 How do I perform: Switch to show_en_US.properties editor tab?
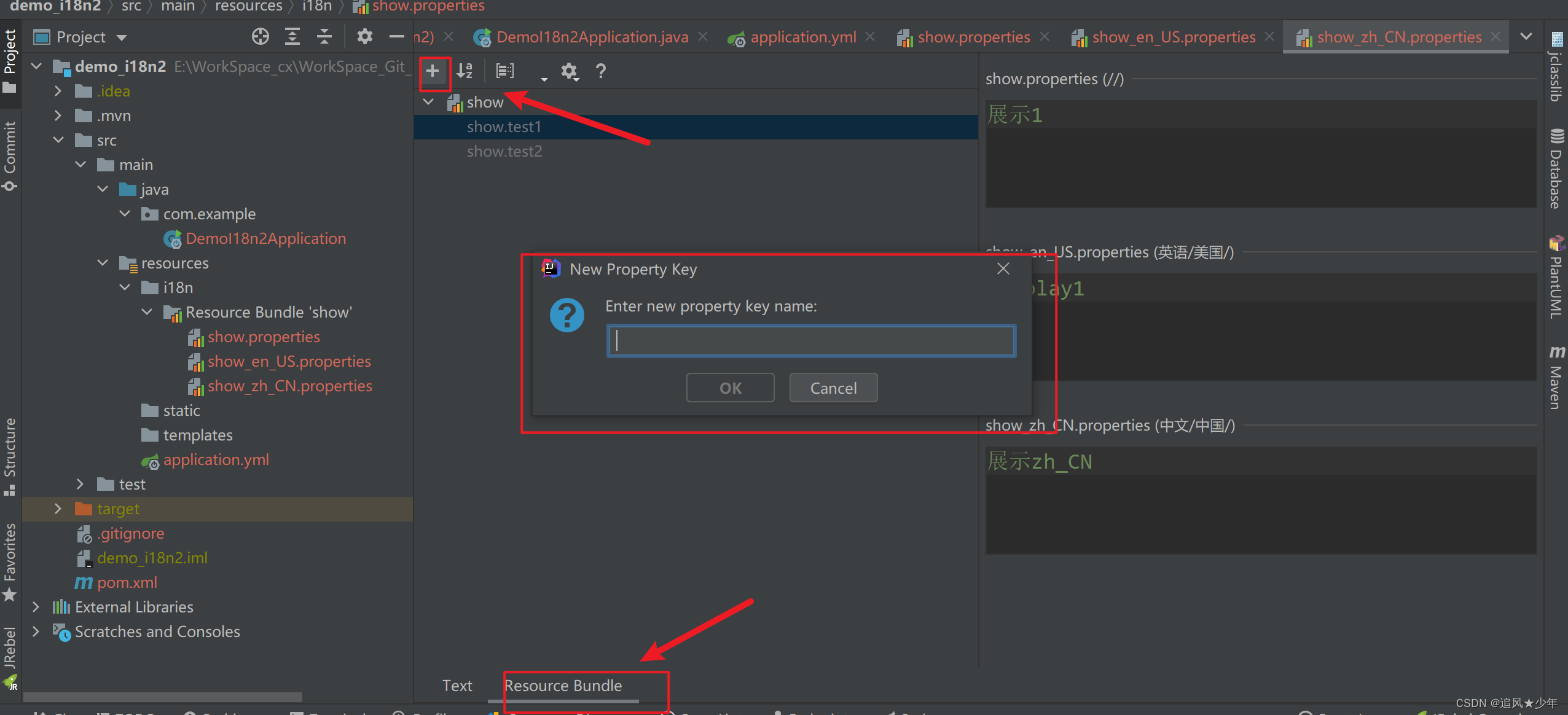click(1173, 37)
